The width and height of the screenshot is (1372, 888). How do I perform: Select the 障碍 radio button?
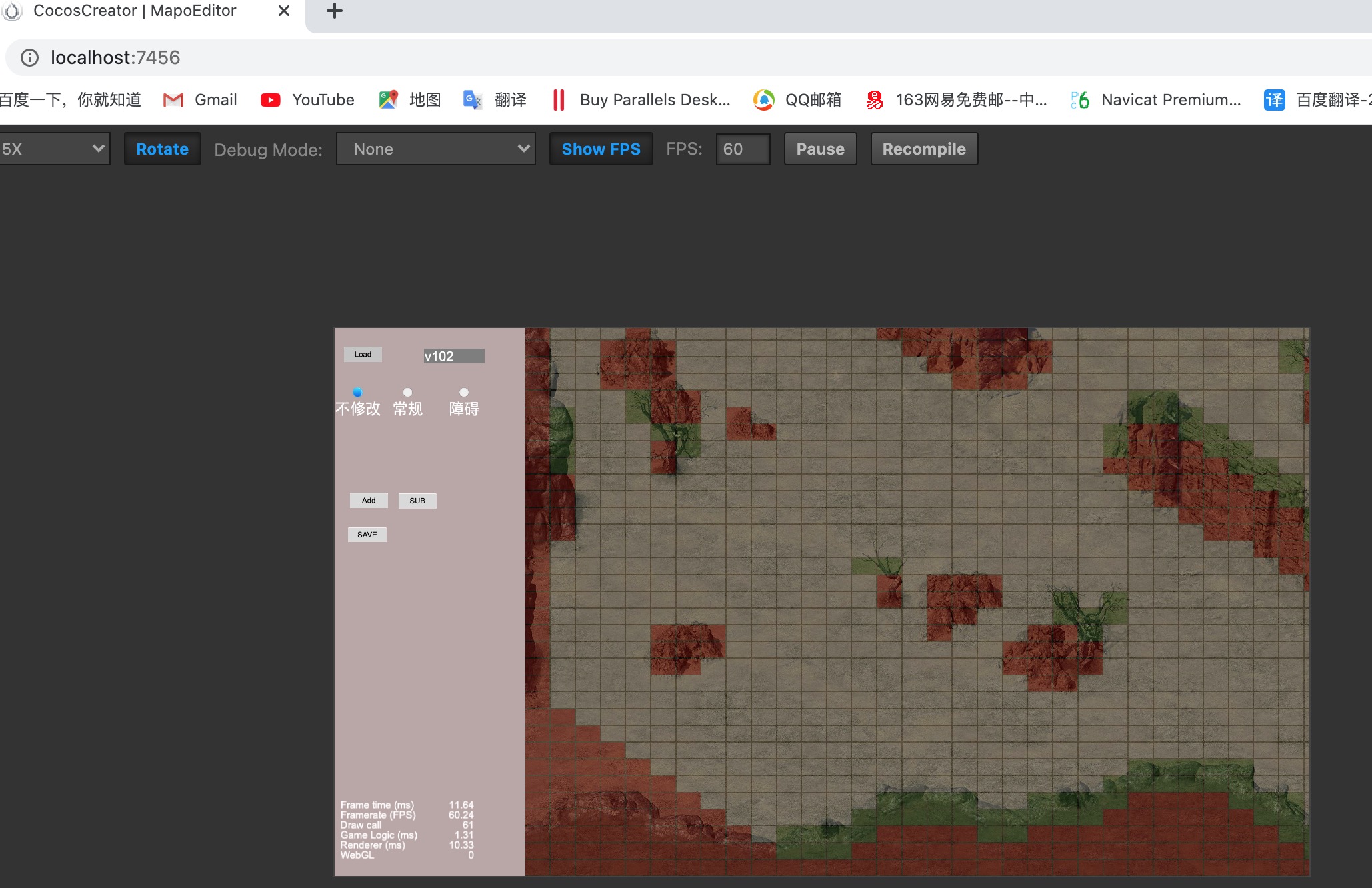464,392
